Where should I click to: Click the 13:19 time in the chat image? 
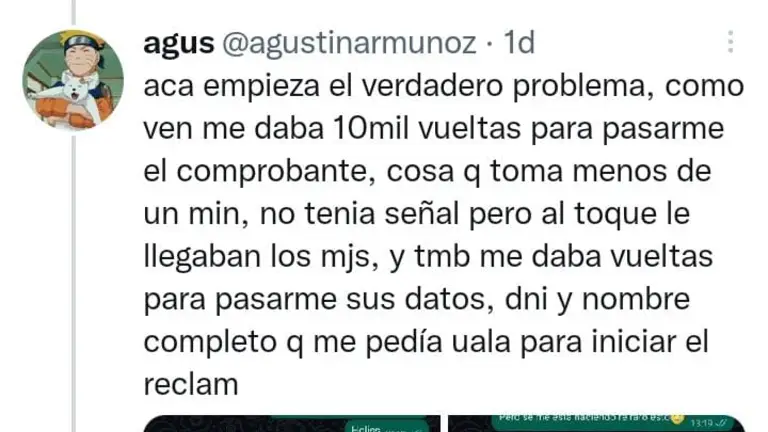[x=701, y=422]
